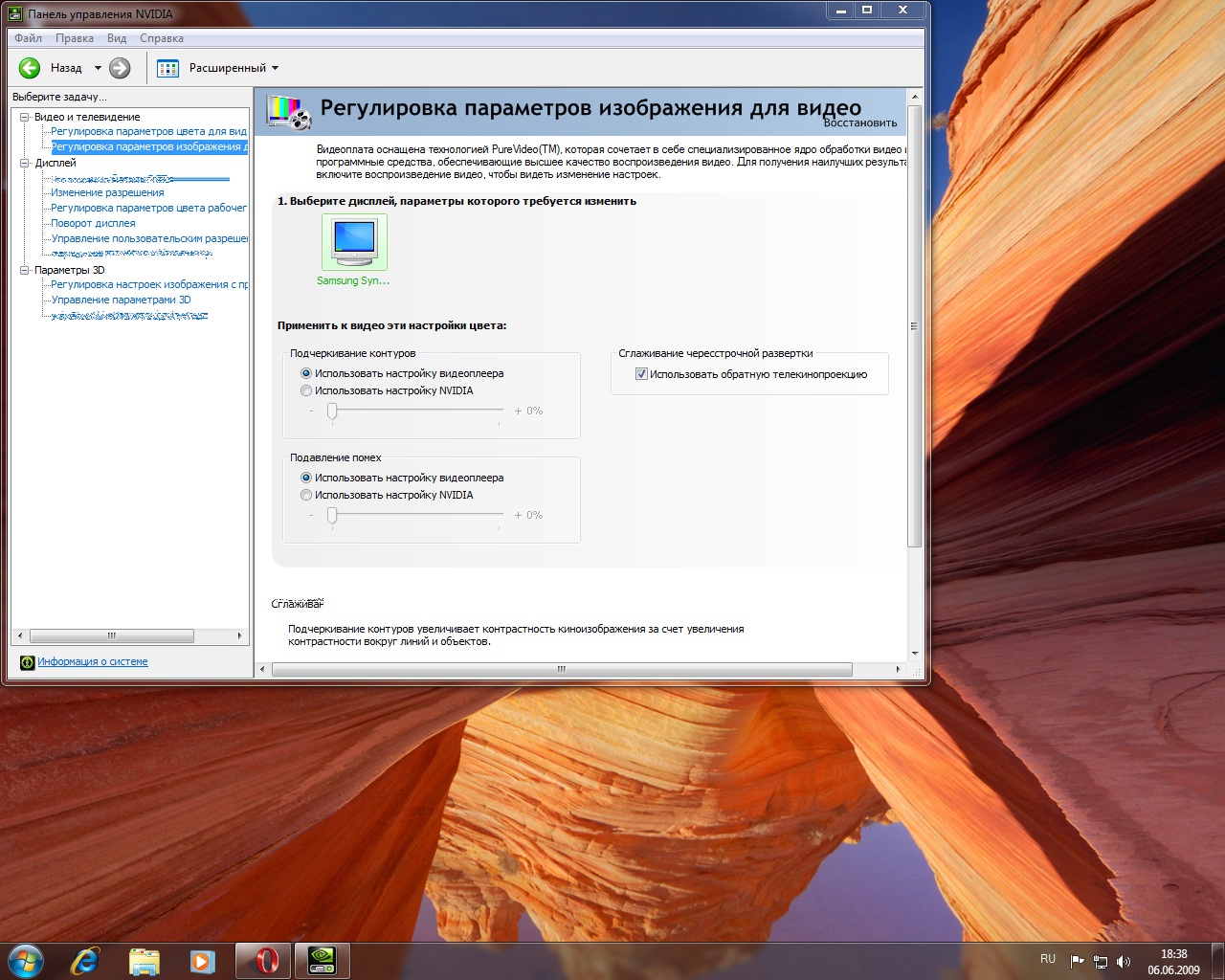1225x980 pixels.
Task: Select the Samsung SyncMaster display icon
Action: [354, 242]
